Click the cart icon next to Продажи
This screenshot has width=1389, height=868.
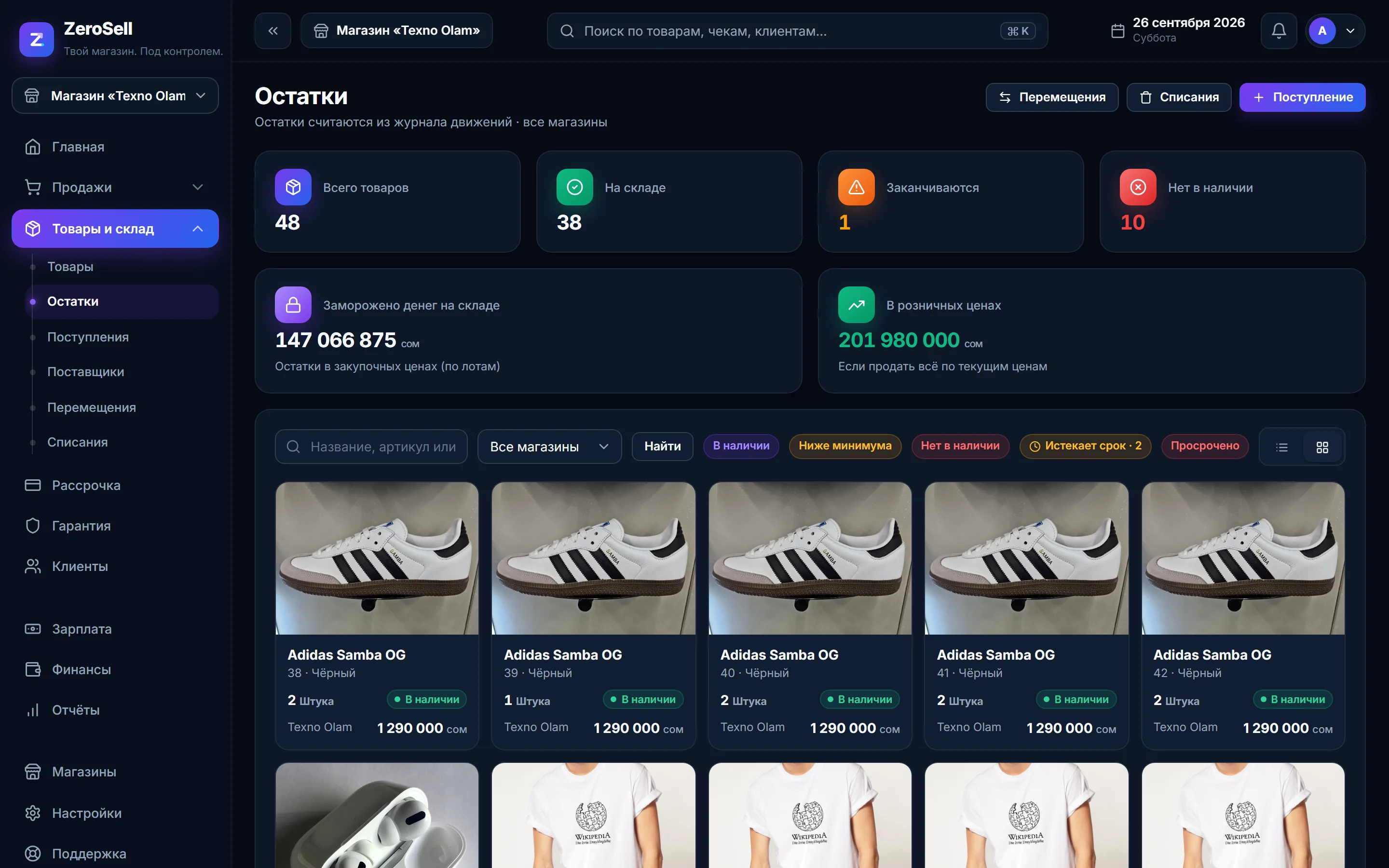tap(33, 187)
